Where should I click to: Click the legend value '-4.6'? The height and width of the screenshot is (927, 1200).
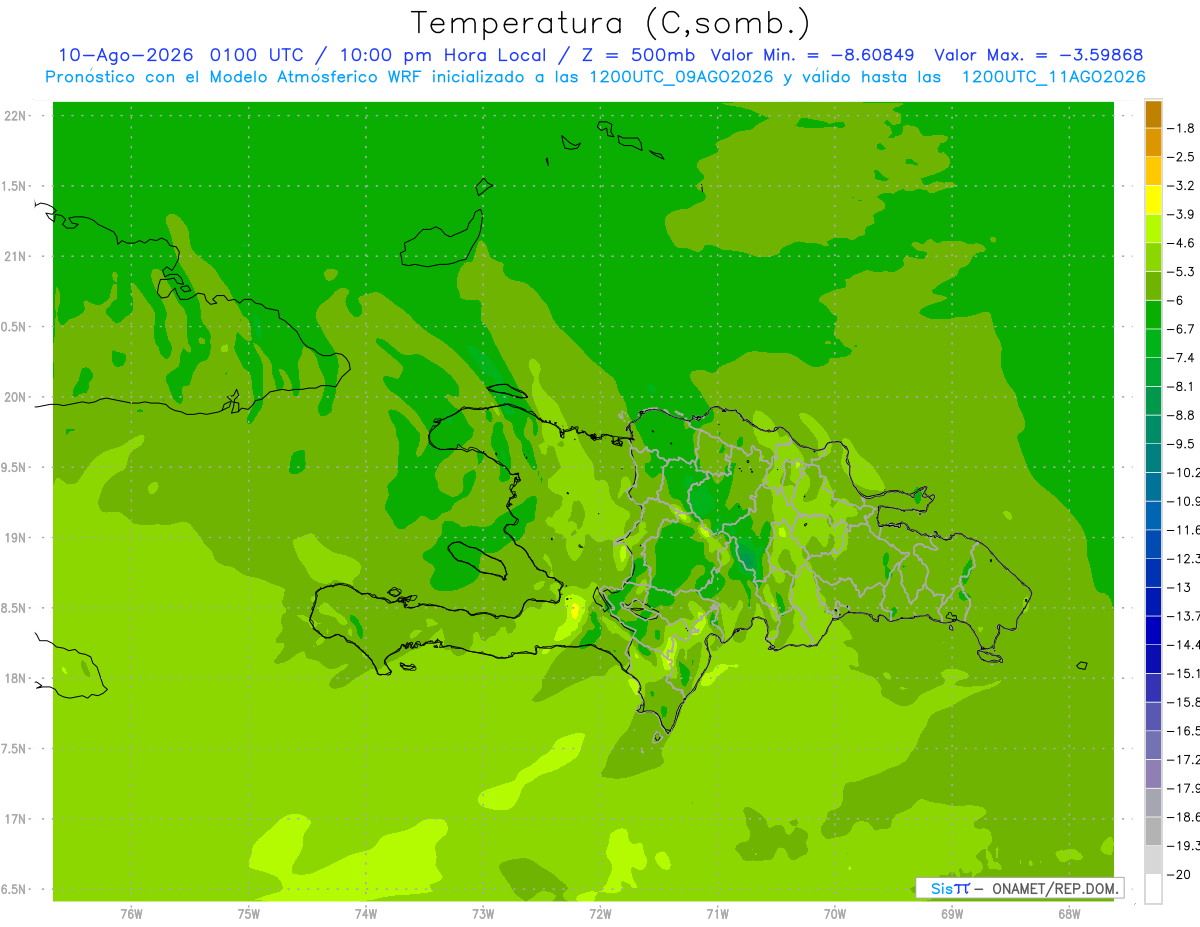[1181, 243]
